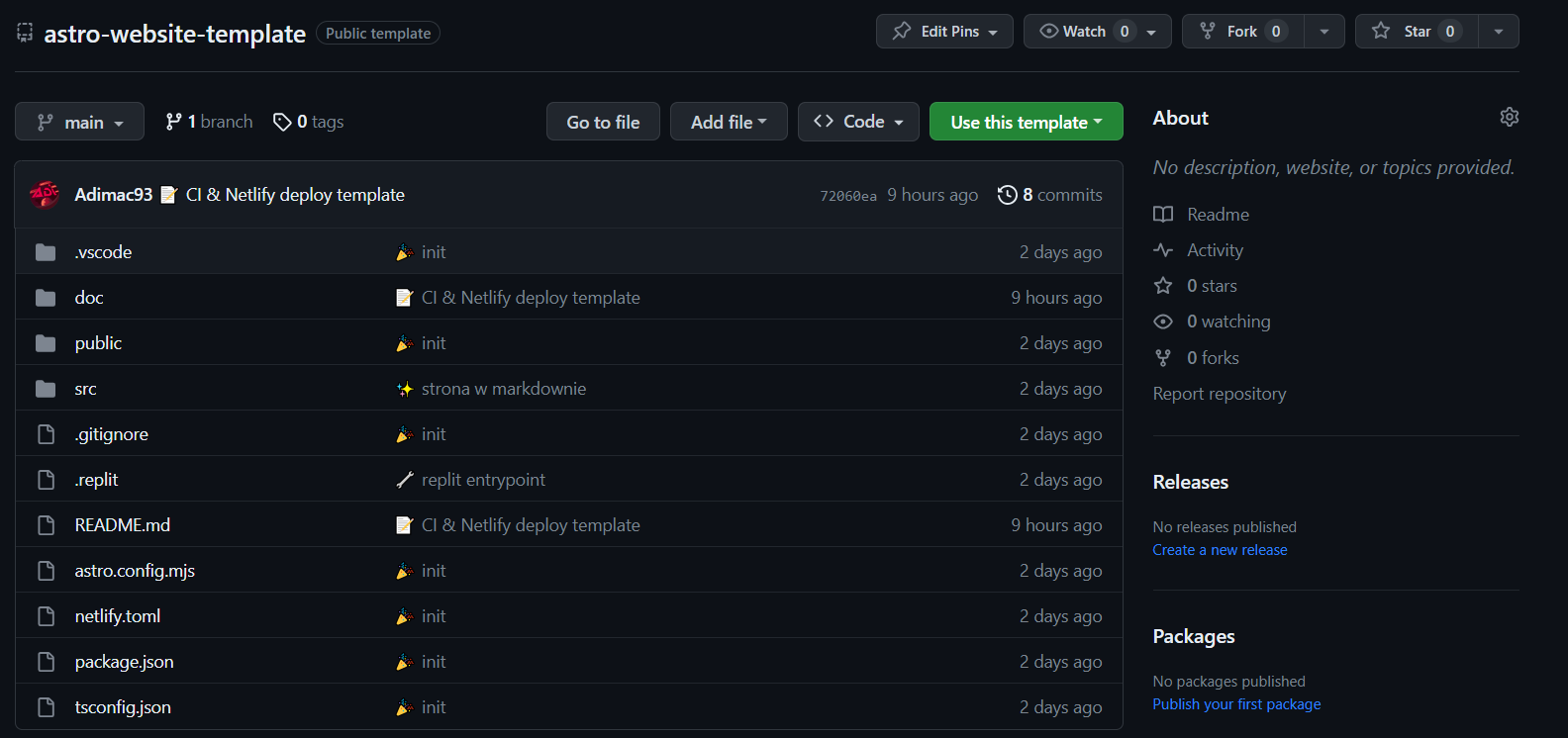Click the book icon next to Readme
This screenshot has width=1568, height=738.
pyautogui.click(x=1163, y=215)
